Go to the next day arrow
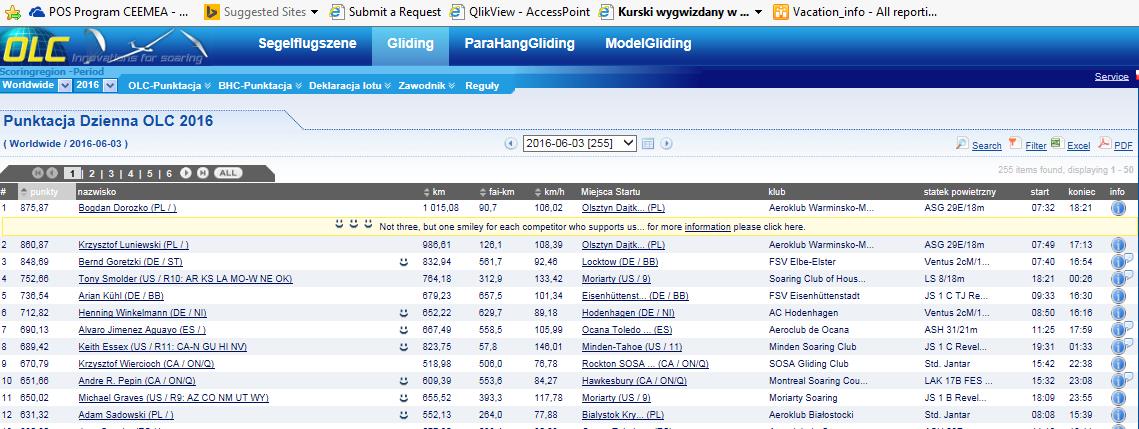Image resolution: width=1139 pixels, height=429 pixels. [x=666, y=144]
